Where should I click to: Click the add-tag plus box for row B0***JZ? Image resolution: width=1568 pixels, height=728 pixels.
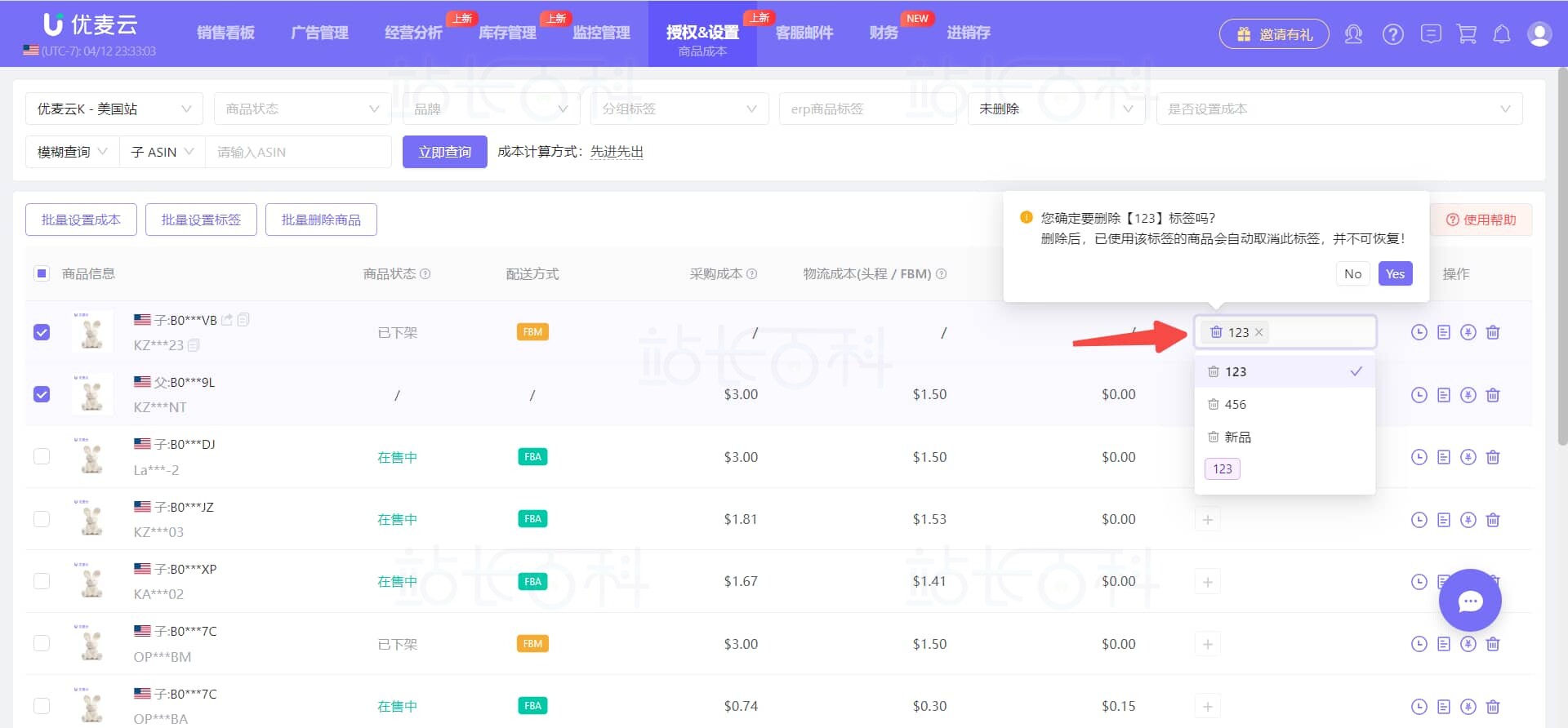pyautogui.click(x=1207, y=520)
